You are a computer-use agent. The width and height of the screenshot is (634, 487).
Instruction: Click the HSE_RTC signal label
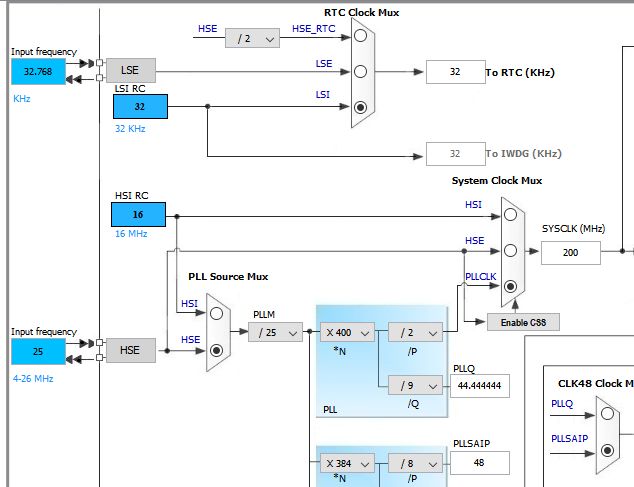[x=314, y=29]
